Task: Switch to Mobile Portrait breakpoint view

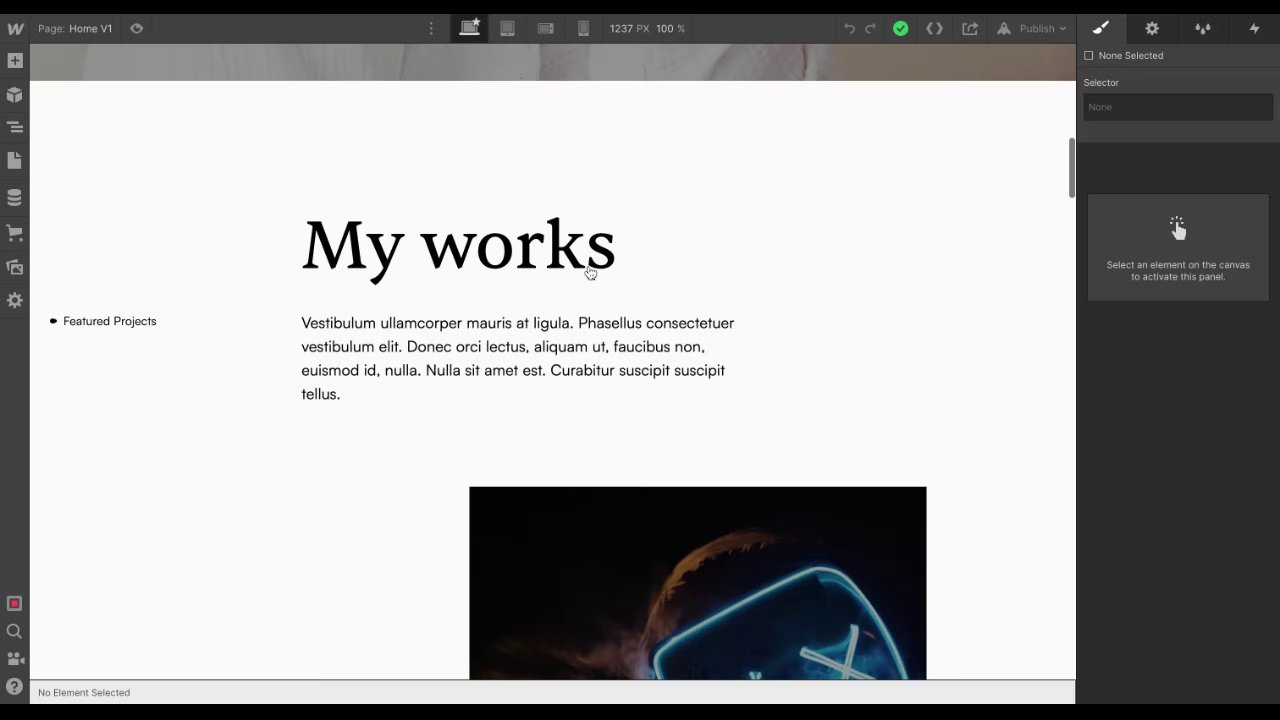Action: coord(583,28)
